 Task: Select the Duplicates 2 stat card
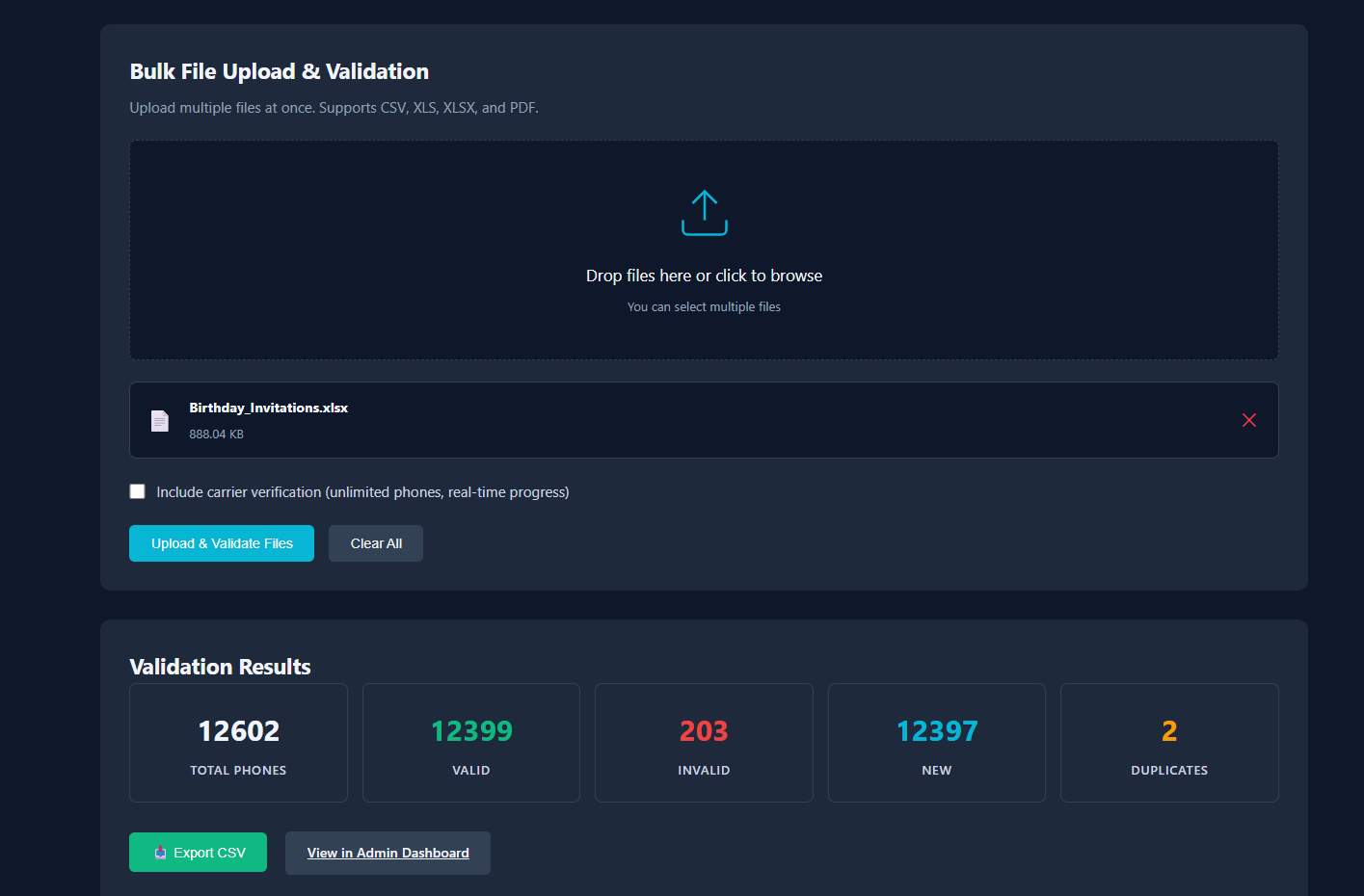tap(1169, 743)
